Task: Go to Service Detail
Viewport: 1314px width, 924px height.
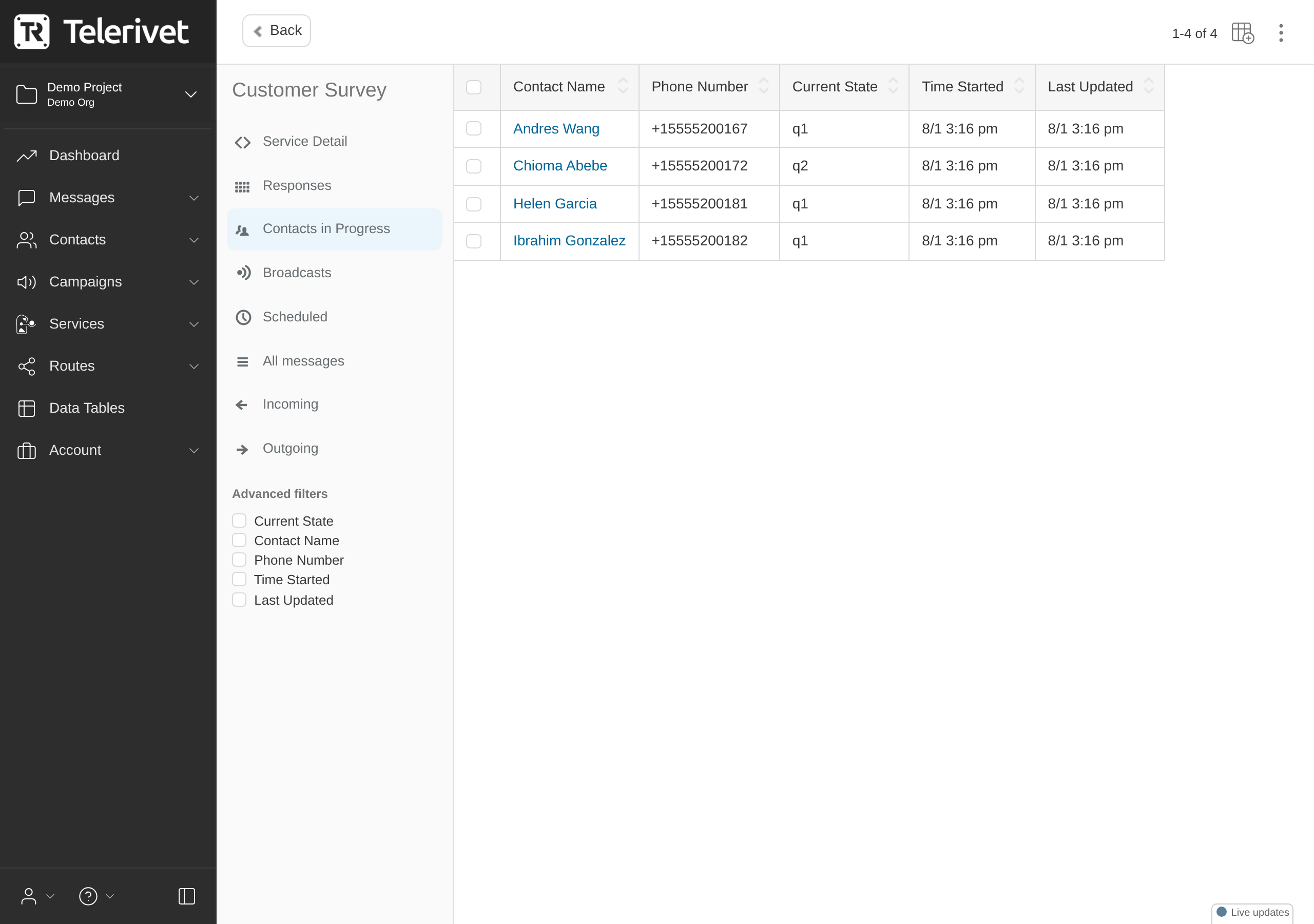Action: [334, 141]
